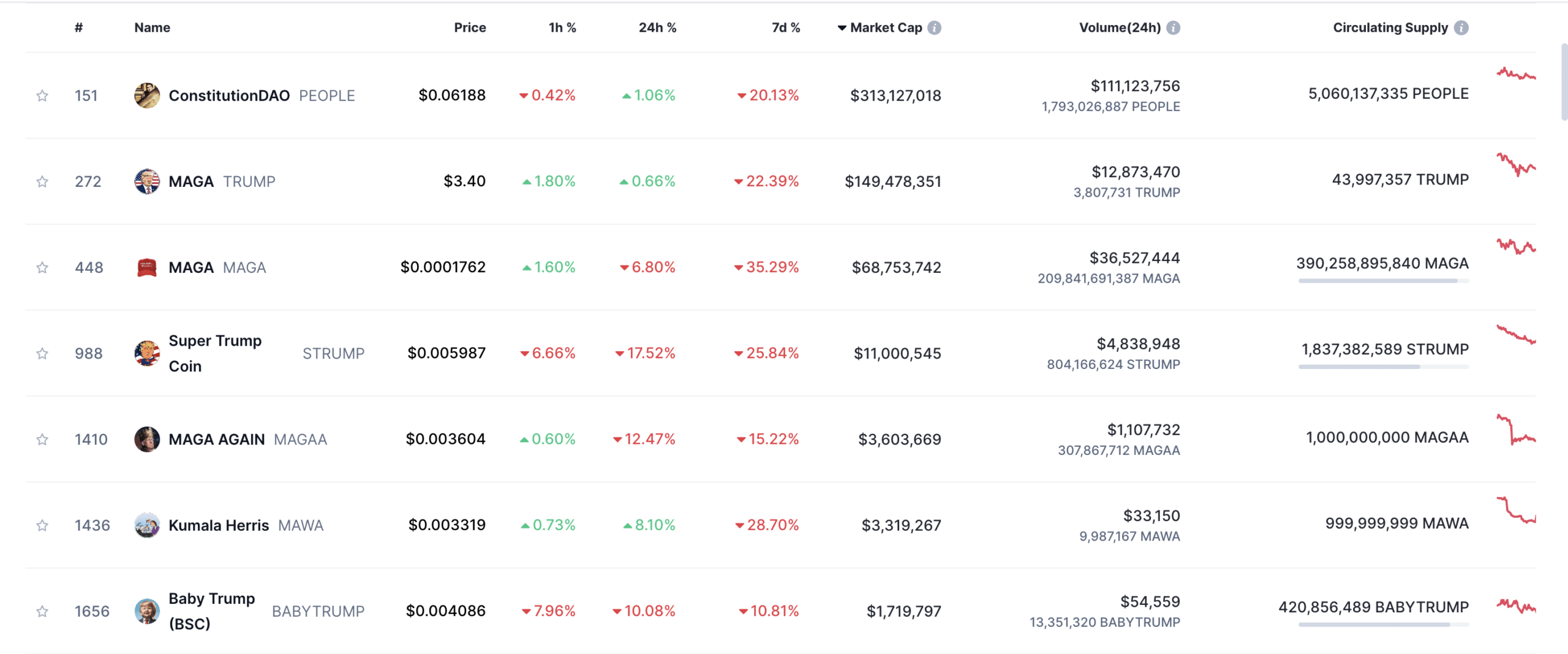Sort the list by Price column
This screenshot has width=1568, height=654.
click(470, 28)
